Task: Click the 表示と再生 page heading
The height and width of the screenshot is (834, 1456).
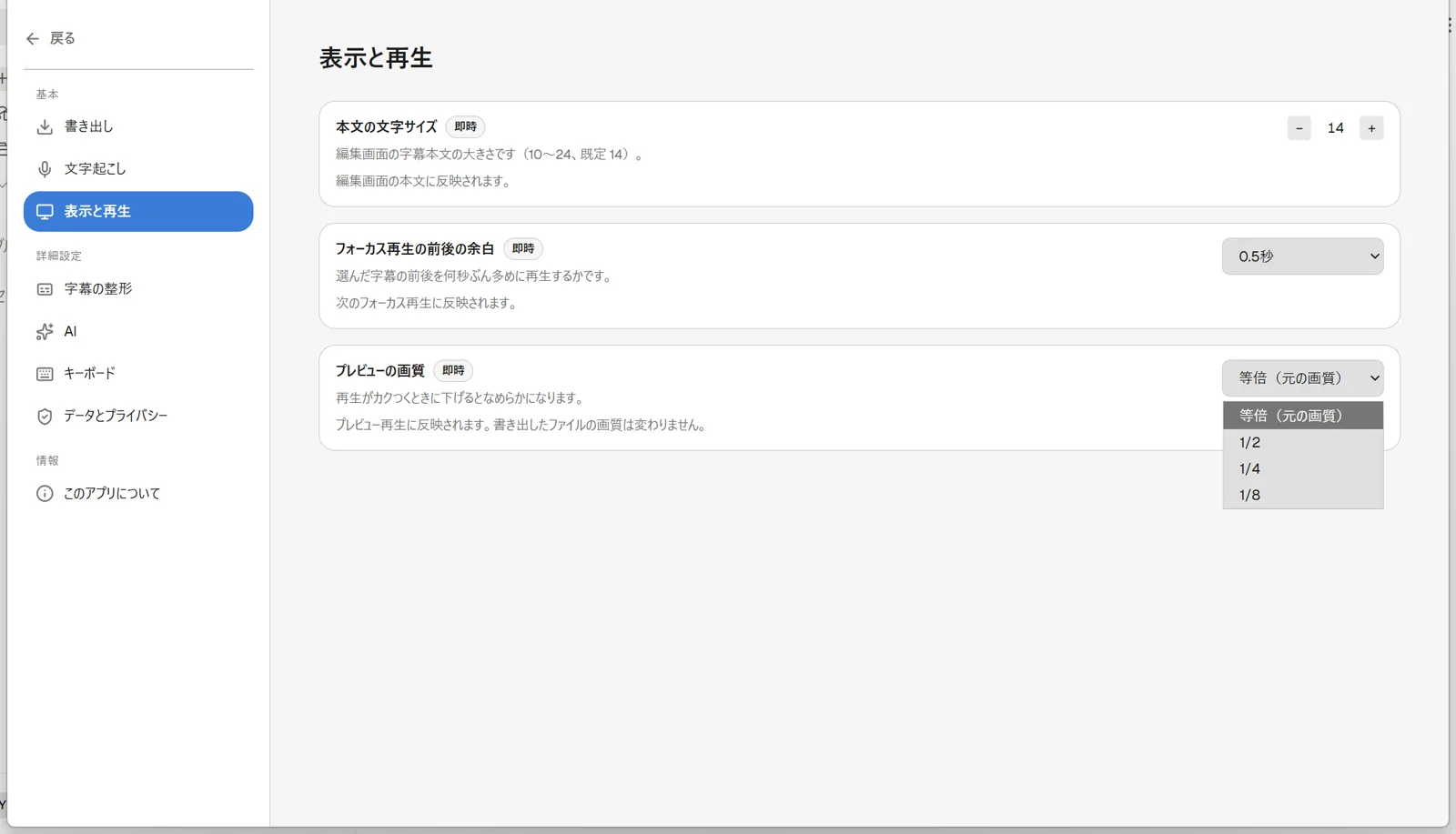Action: 376,58
